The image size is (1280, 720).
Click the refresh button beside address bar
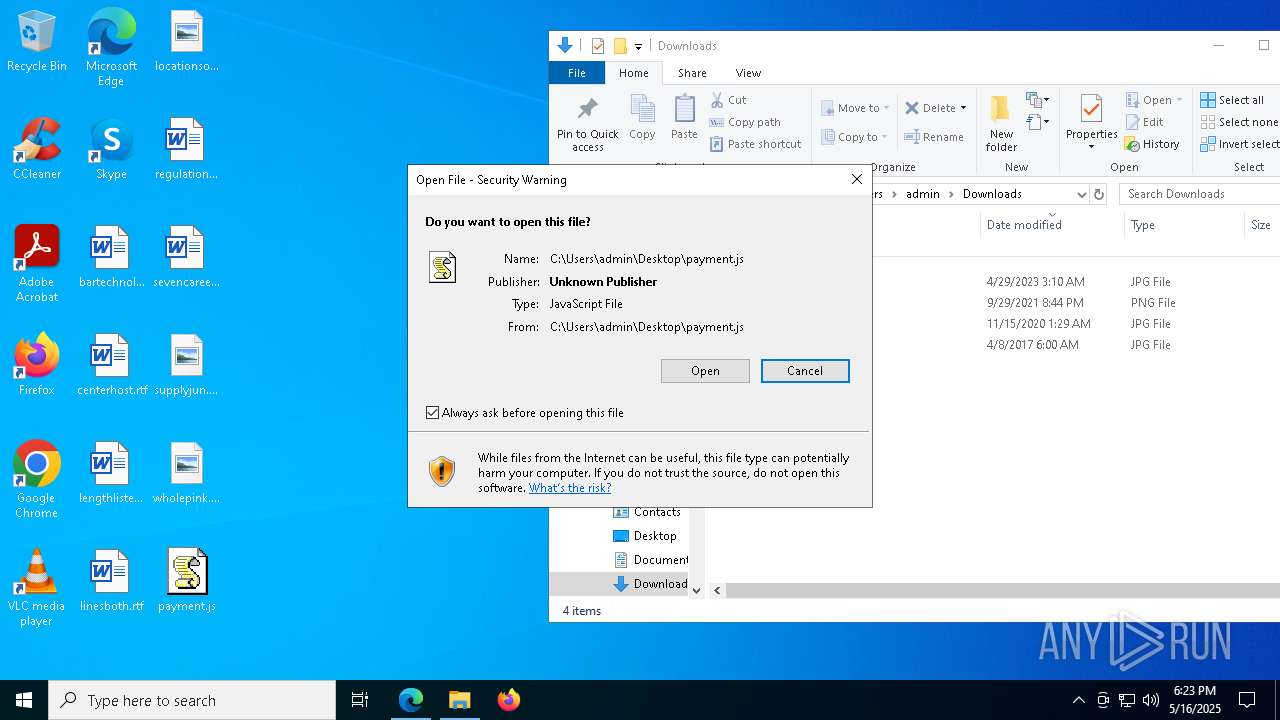click(1099, 194)
